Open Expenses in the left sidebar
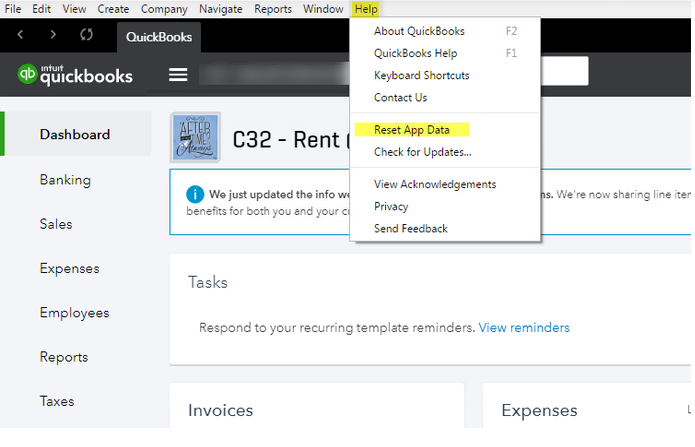695x447 pixels. pos(70,268)
